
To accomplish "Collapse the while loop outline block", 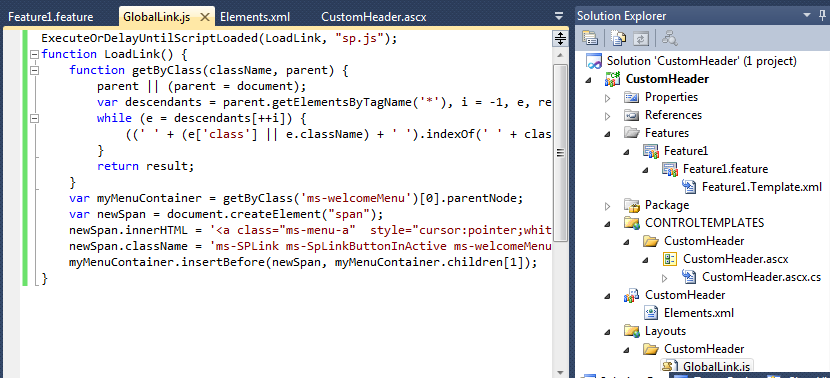I will (34, 118).
